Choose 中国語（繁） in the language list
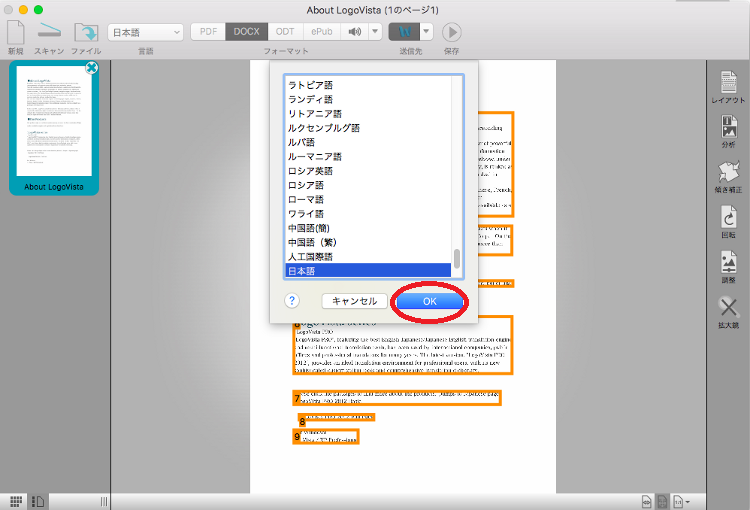 368,243
